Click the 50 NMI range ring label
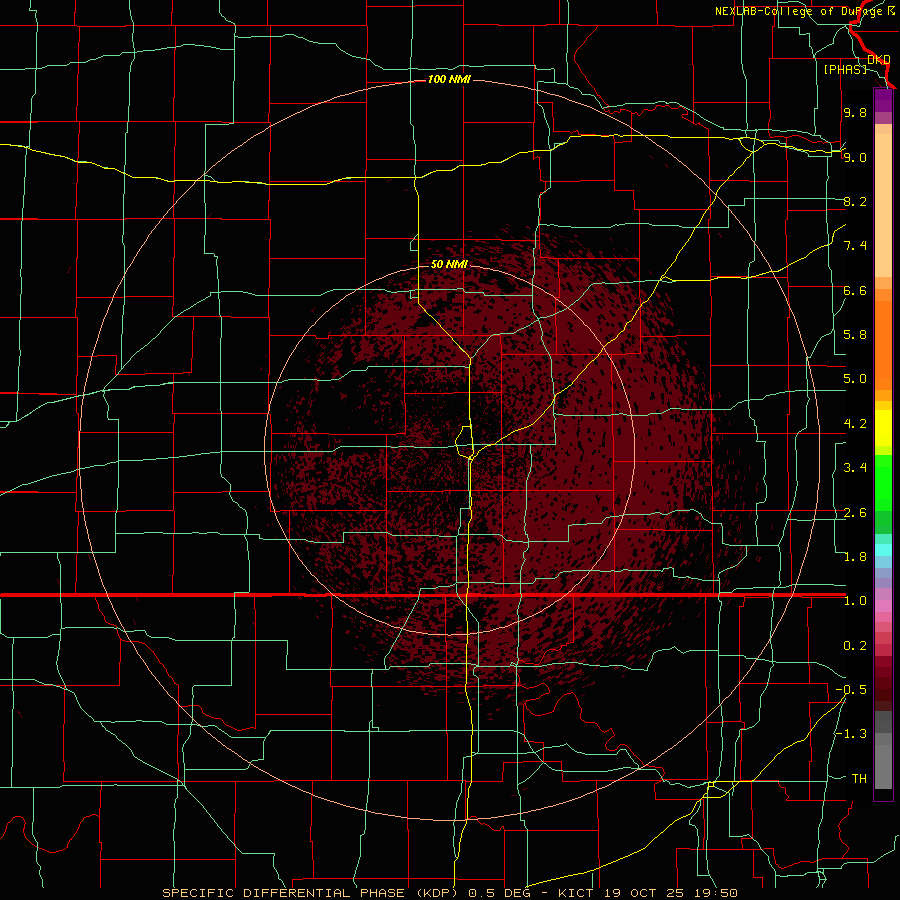This screenshot has height=900, width=900. (x=449, y=264)
